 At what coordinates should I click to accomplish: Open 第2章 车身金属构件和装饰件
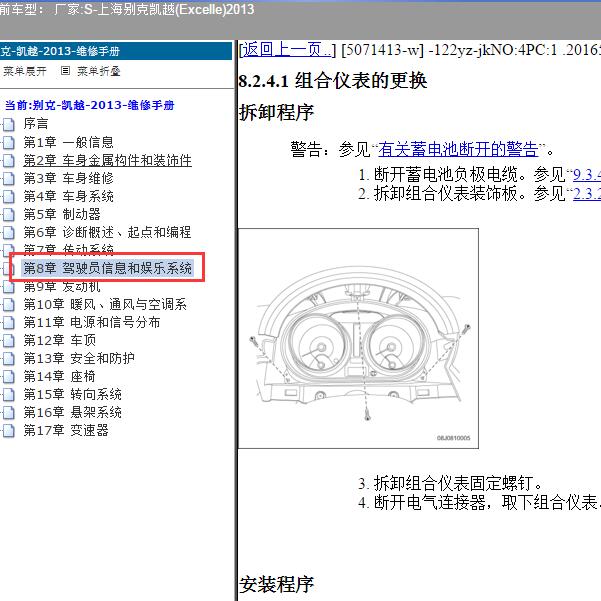coord(107,160)
